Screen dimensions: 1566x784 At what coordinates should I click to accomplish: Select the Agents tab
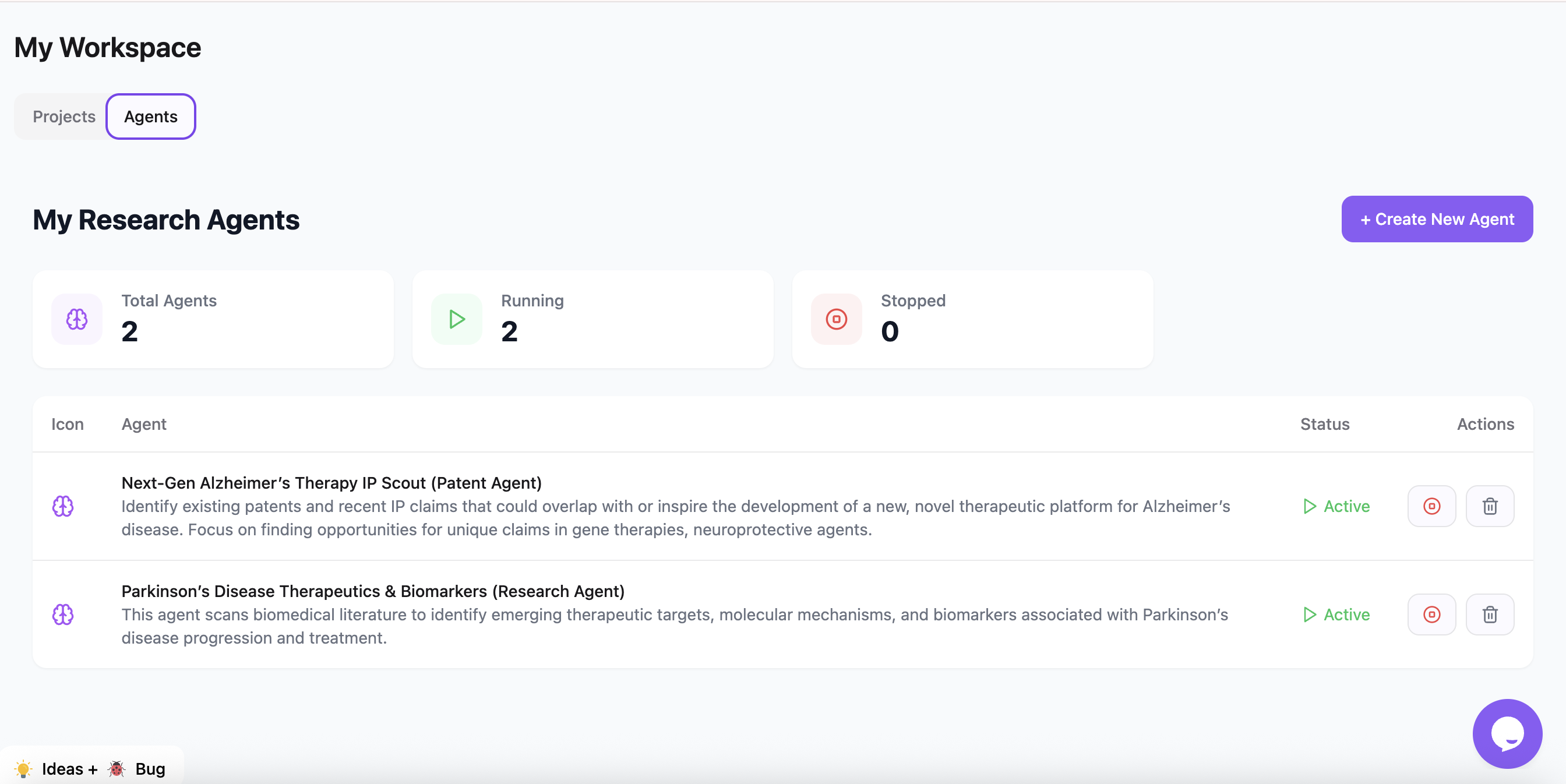[151, 116]
